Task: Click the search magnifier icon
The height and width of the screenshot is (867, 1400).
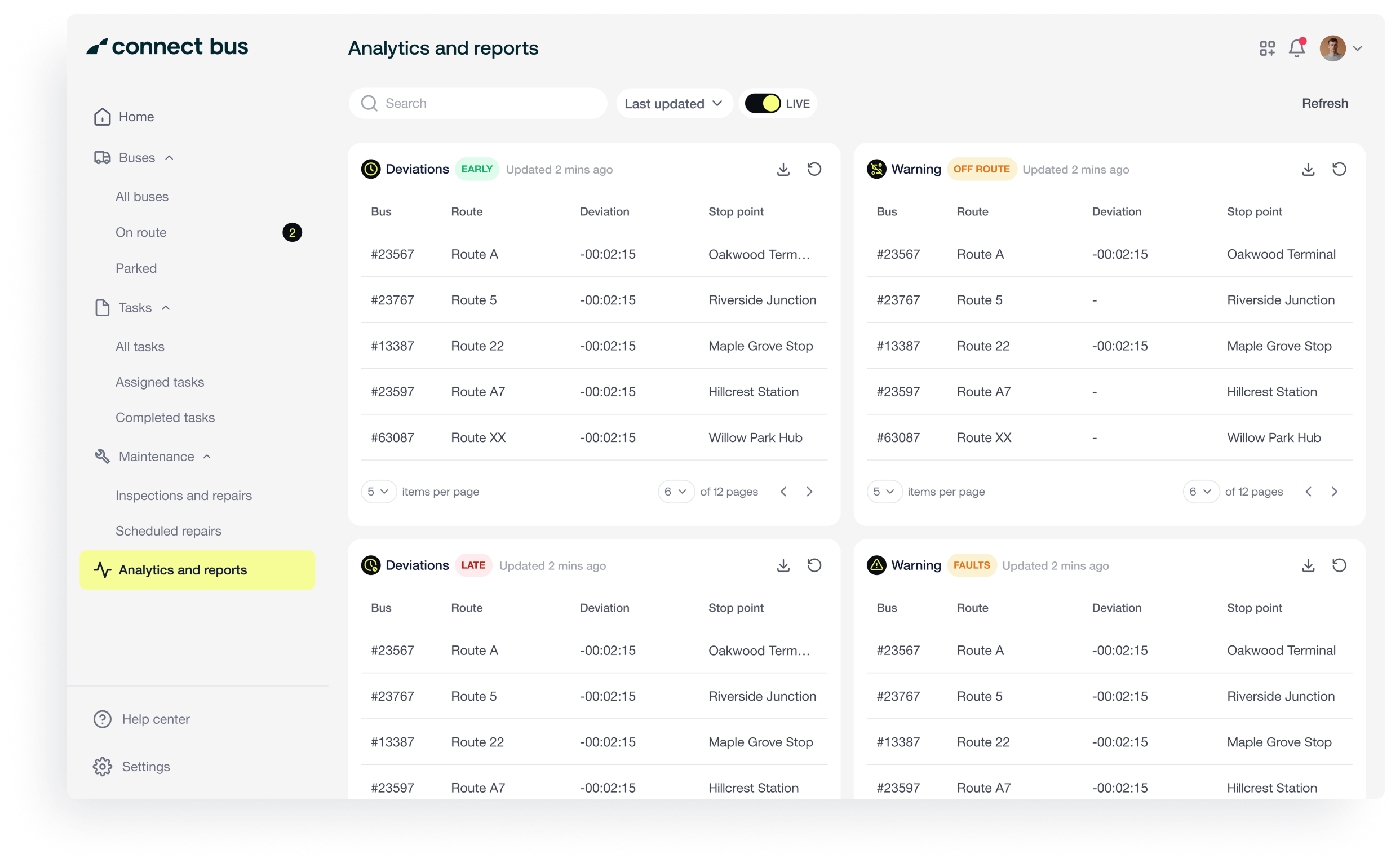Action: click(x=369, y=103)
